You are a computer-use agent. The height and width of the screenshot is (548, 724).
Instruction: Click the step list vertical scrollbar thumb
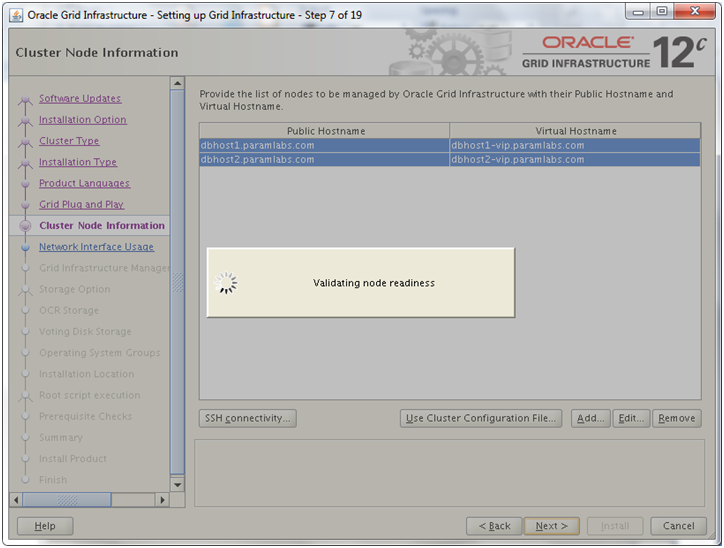(177, 282)
